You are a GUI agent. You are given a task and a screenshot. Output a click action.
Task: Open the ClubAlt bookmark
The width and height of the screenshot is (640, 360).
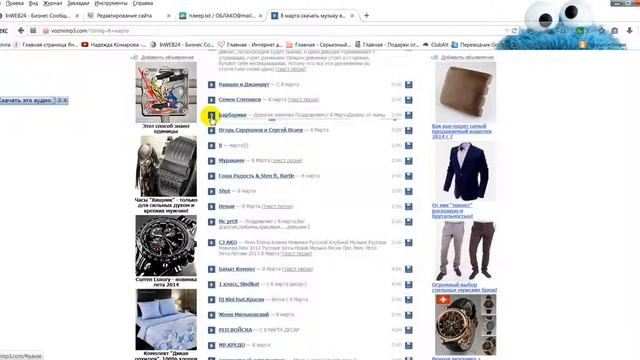(436, 44)
